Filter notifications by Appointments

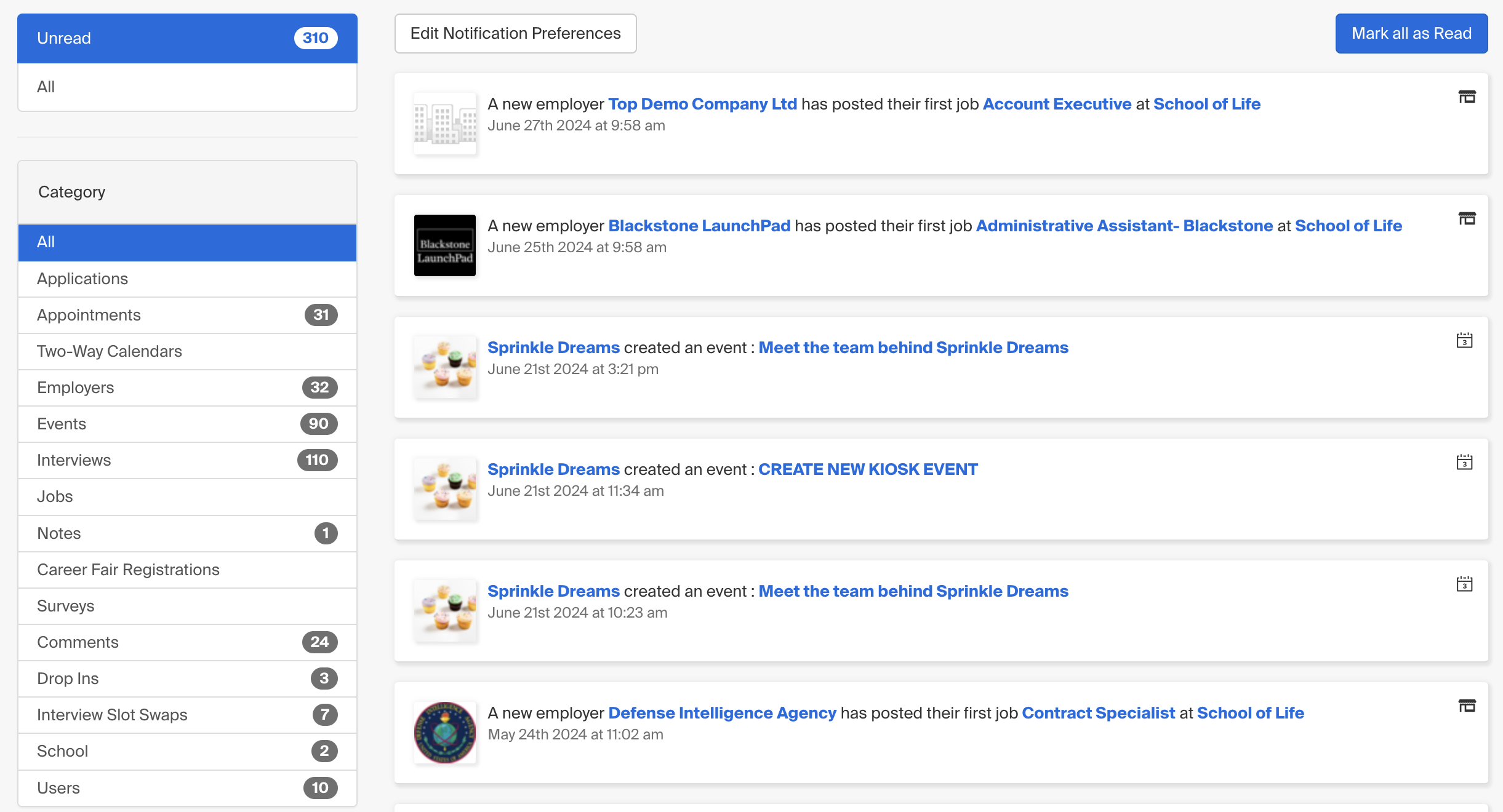pyautogui.click(x=187, y=315)
